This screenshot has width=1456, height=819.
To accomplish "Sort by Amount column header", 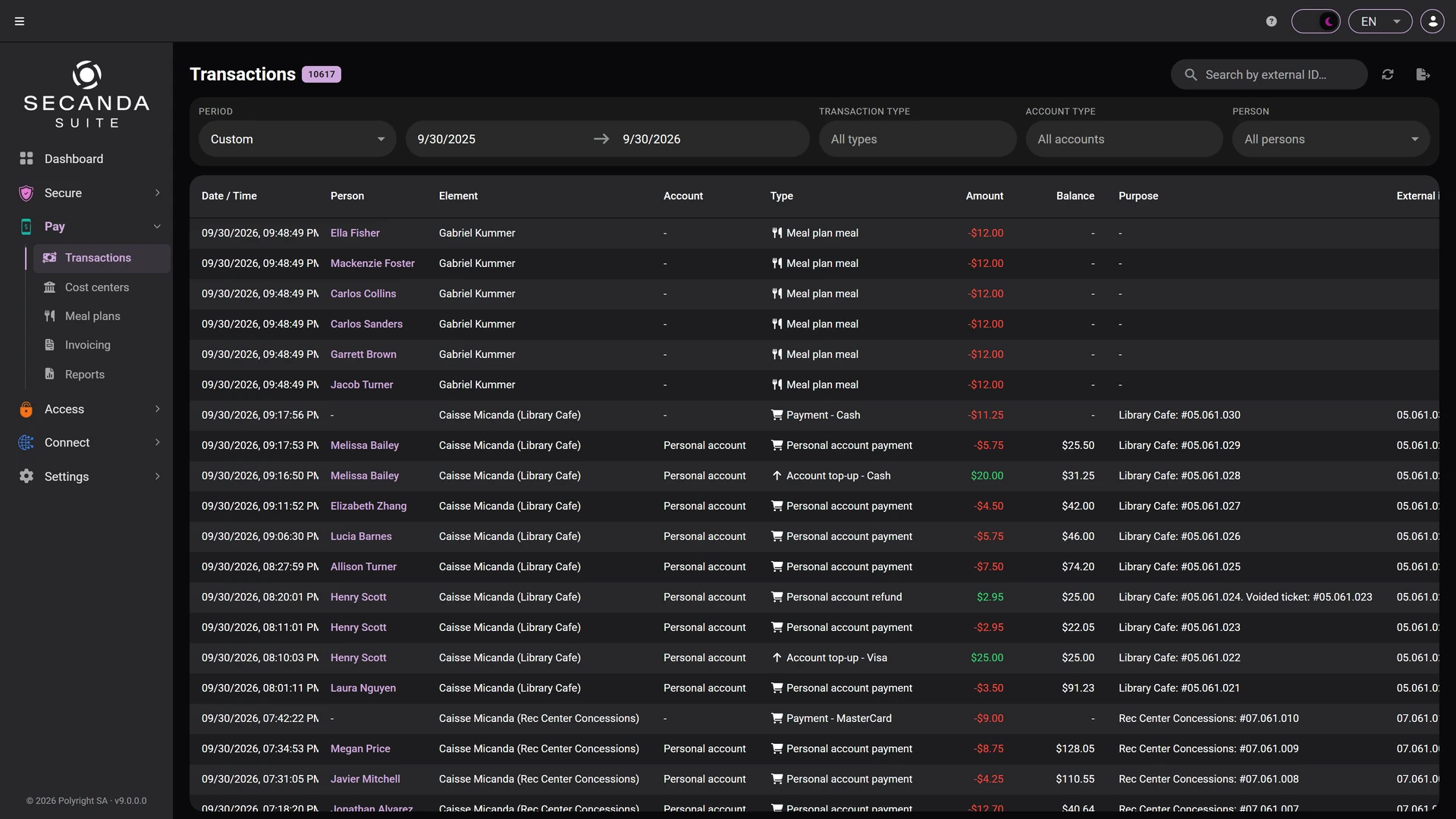I will pos(984,196).
